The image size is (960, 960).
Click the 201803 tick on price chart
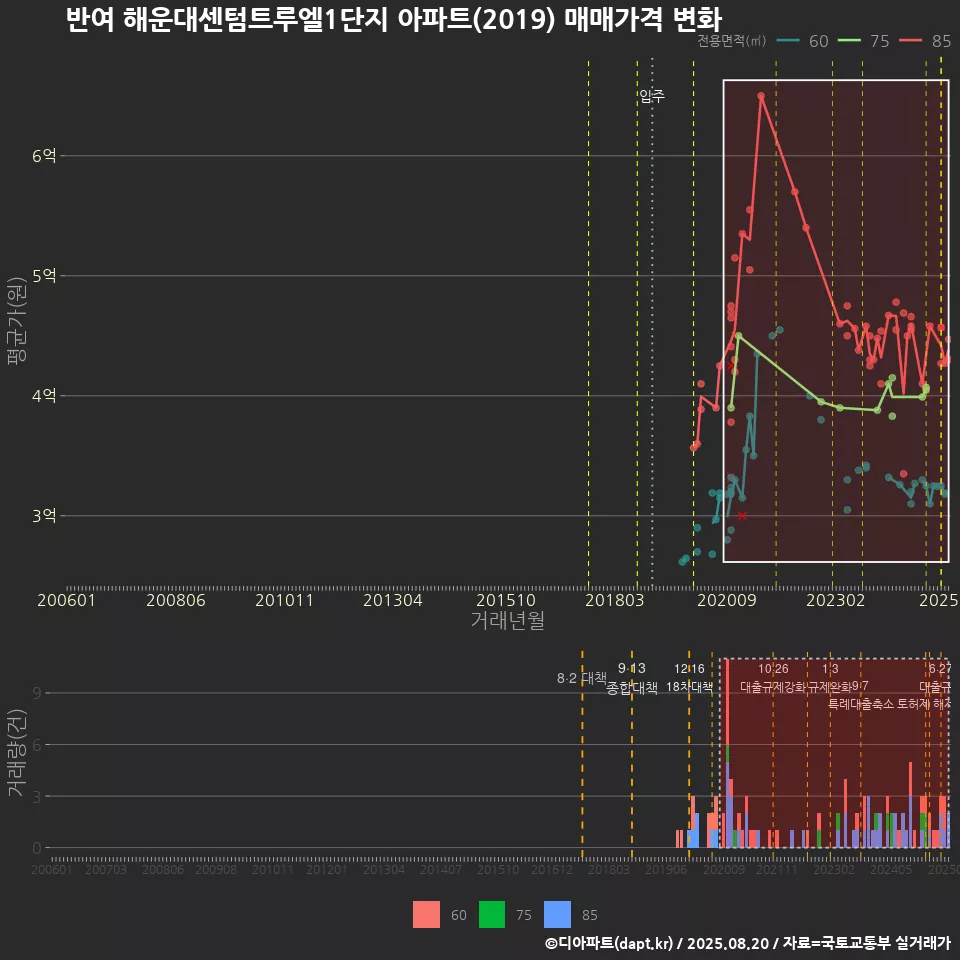[615, 600]
